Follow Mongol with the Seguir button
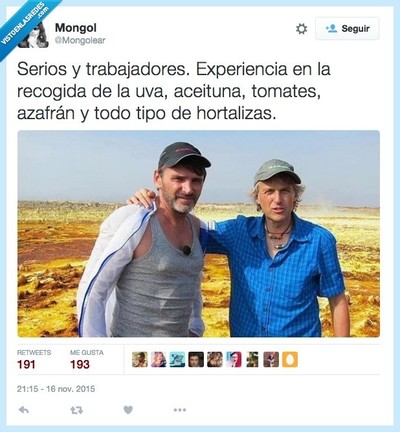 [x=347, y=29]
